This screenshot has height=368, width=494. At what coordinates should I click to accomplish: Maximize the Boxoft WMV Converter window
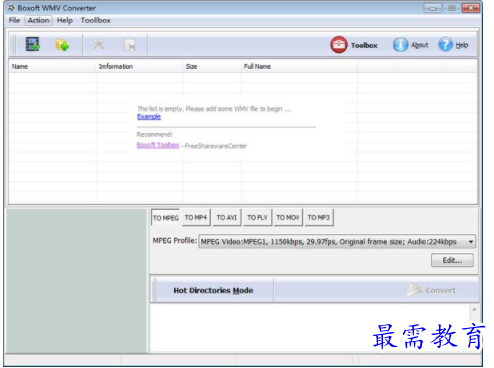click(x=451, y=8)
